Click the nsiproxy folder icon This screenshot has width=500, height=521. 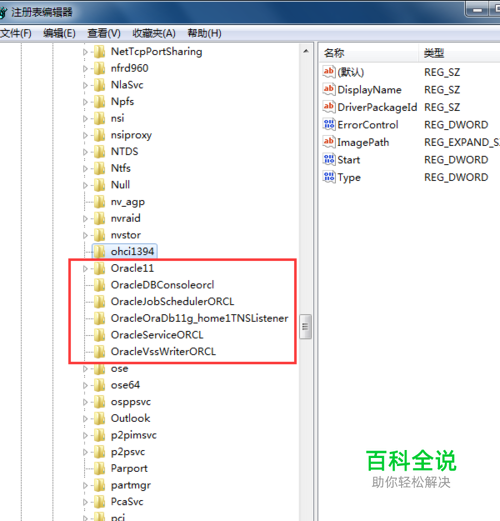99,135
